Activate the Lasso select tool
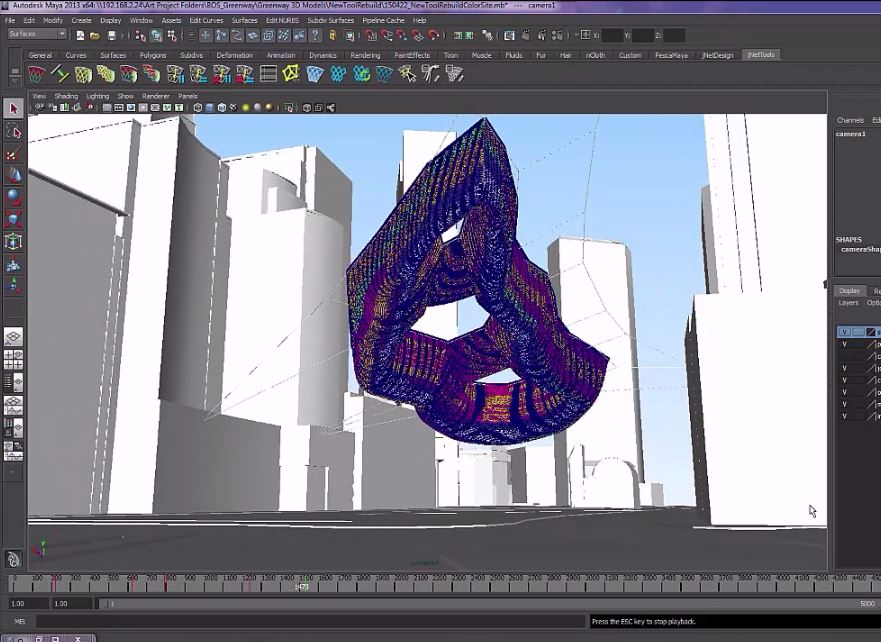This screenshot has height=642, width=881. pos(13,132)
